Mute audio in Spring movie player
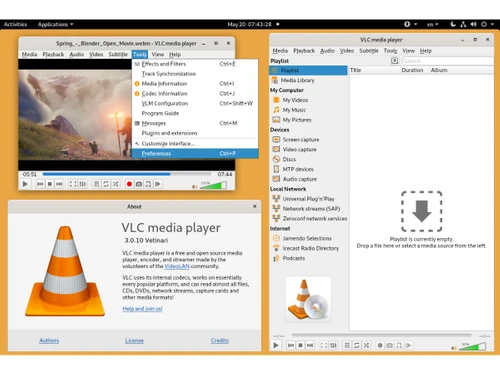 195,186
